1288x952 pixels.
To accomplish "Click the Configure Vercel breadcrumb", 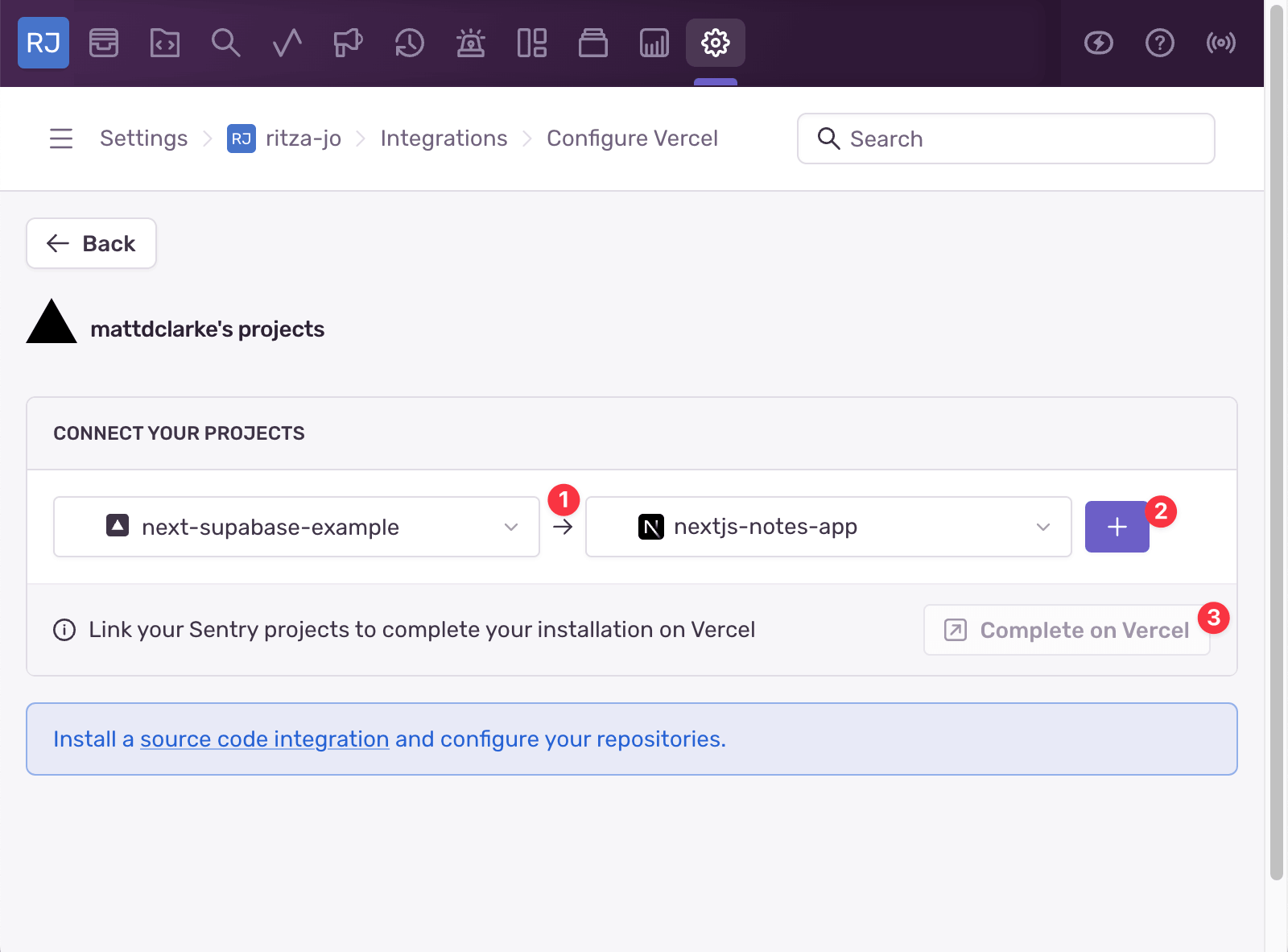I will coord(633,139).
